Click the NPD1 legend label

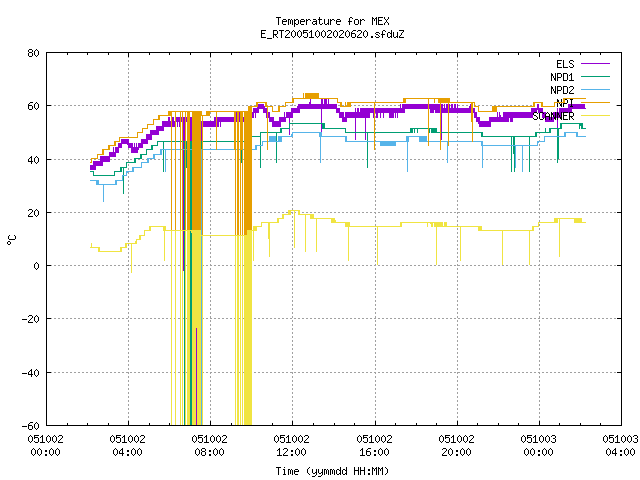[562, 77]
